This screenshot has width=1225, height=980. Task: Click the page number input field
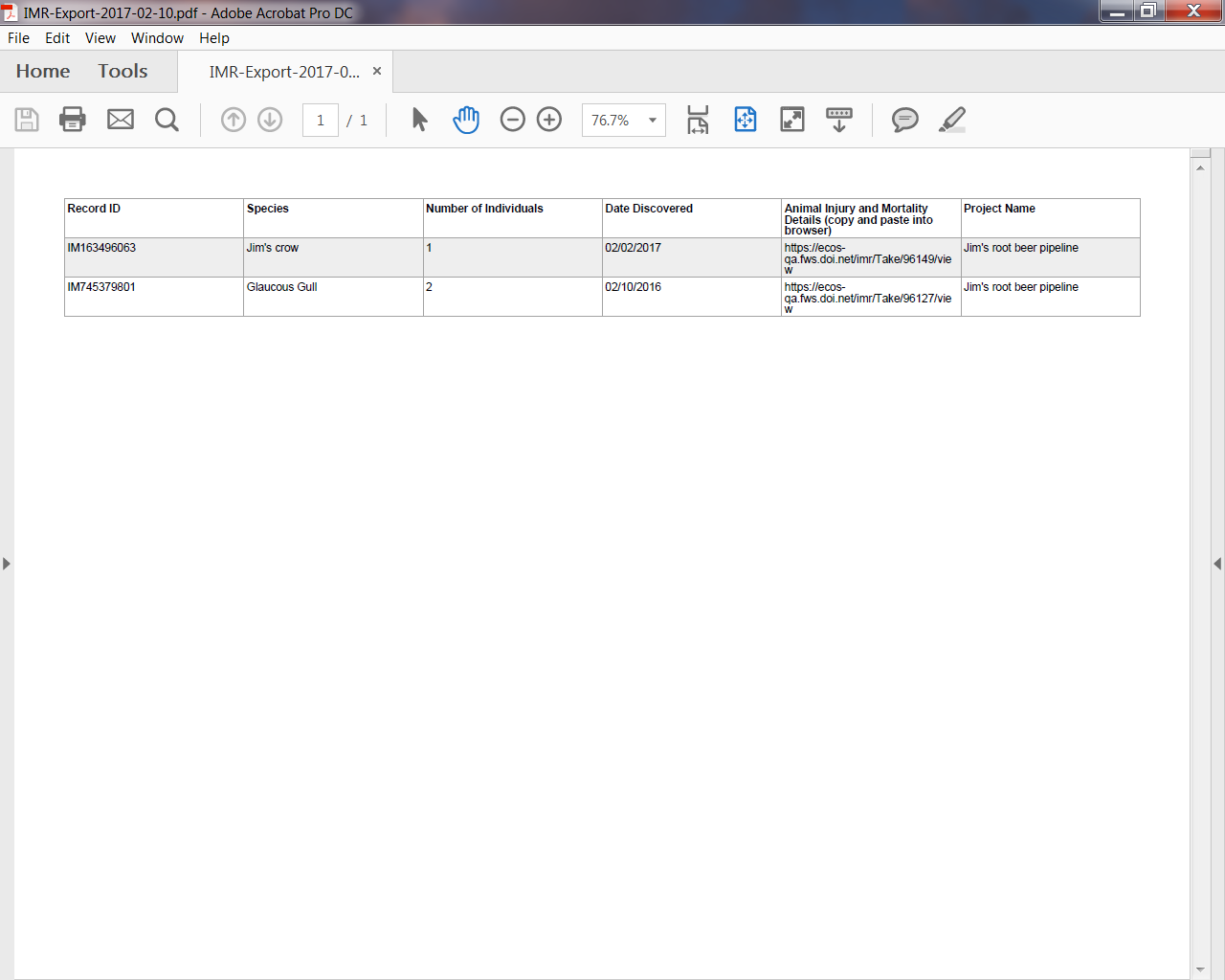point(321,121)
